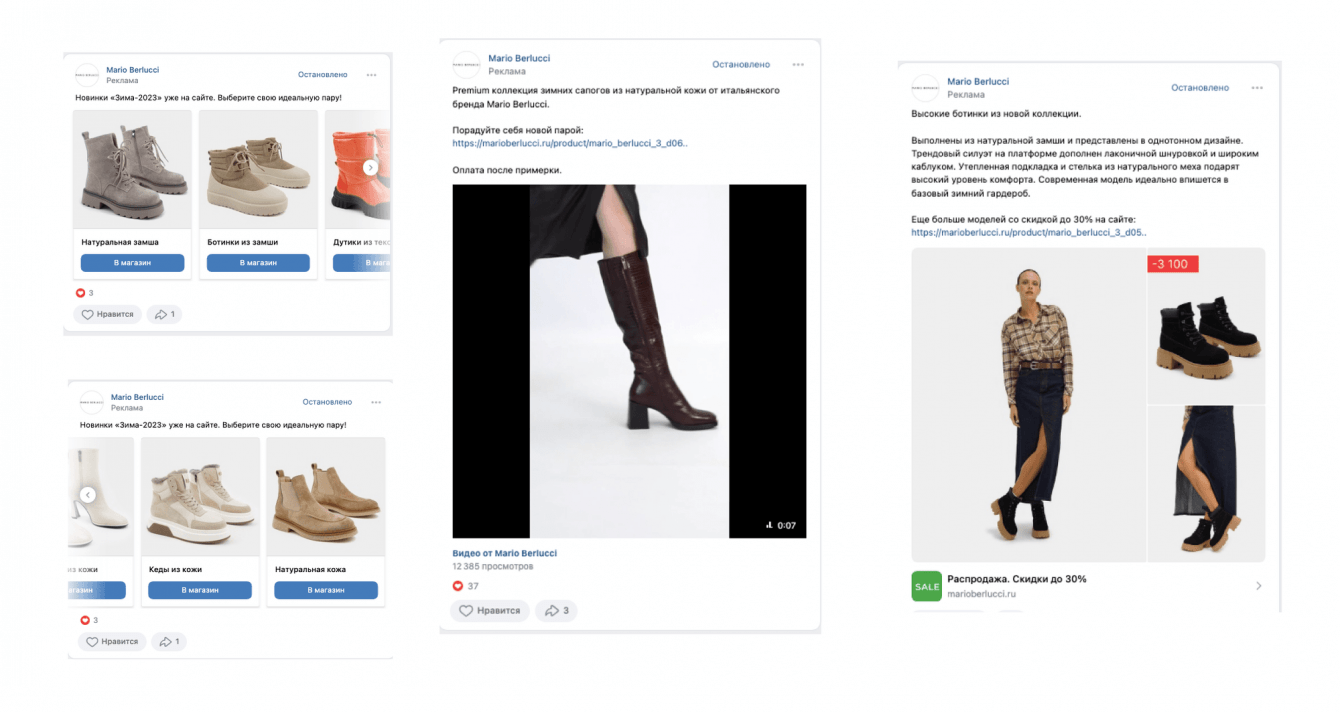
Task: Open lower-right denim skirt close-up photo
Action: point(1207,484)
